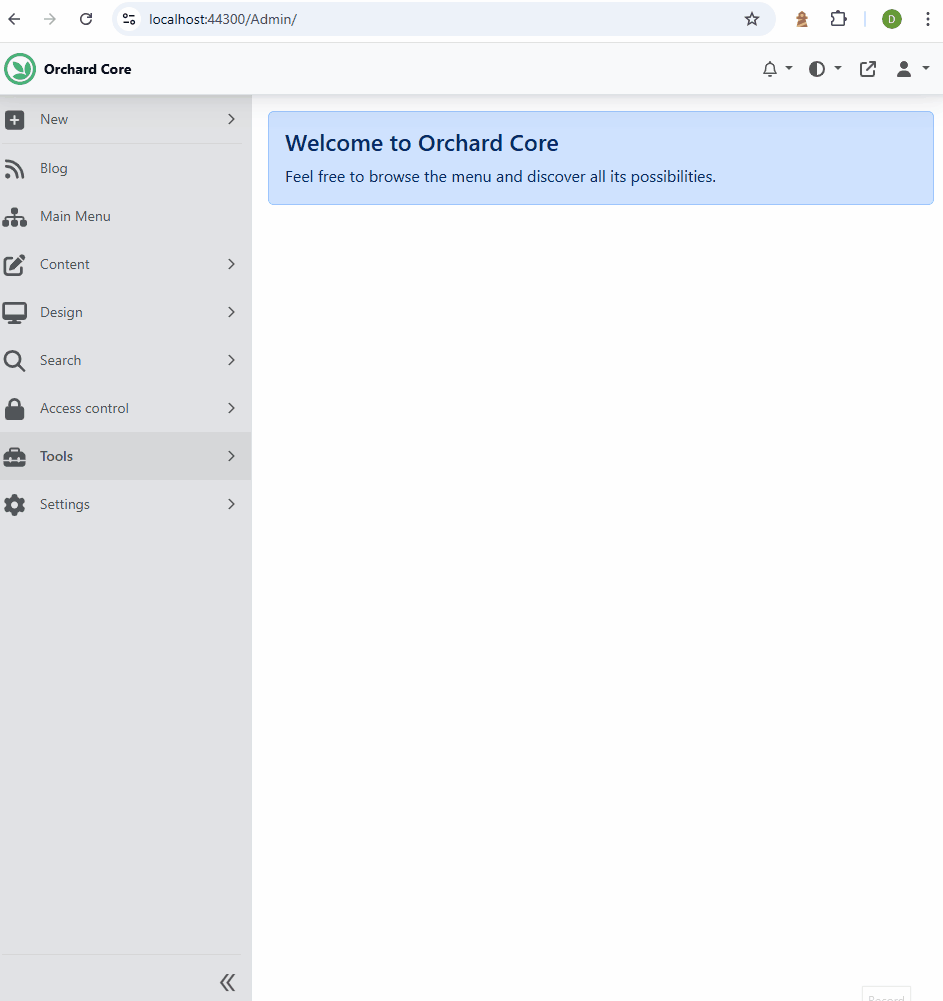View site information icon in address bar
Viewport: 943px width, 1001px height.
click(129, 19)
